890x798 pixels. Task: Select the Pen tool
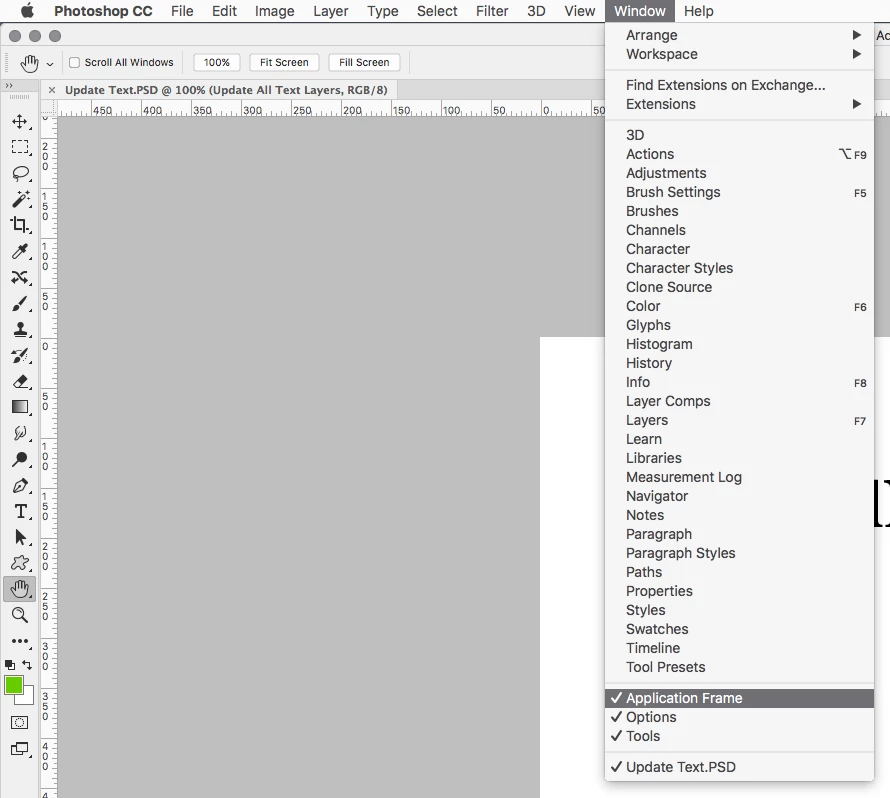click(20, 486)
